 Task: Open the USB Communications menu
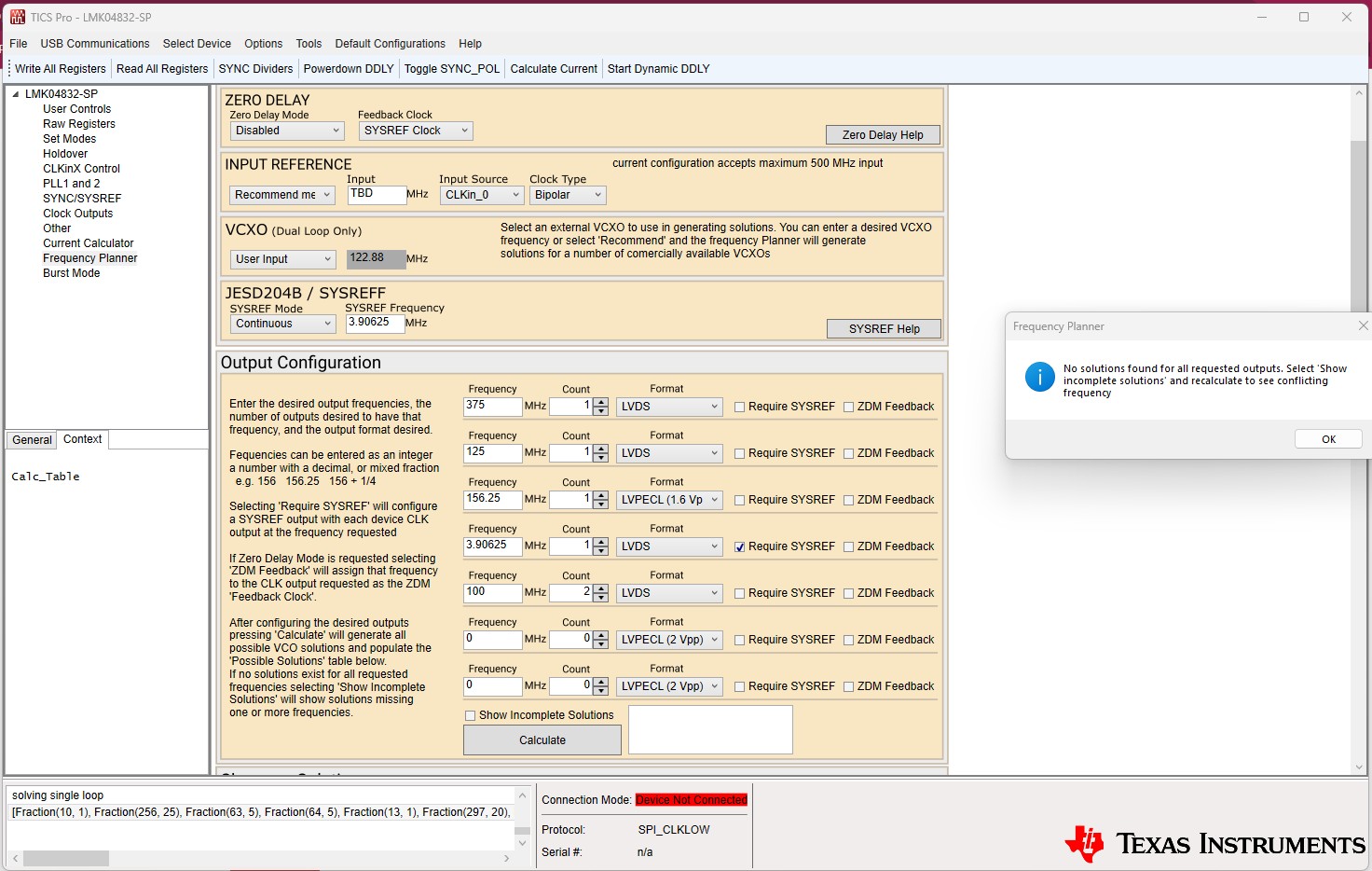coord(95,44)
